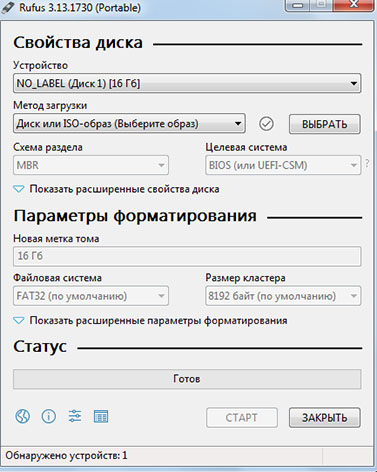
Task: Open the language selection globe icon
Action: [23, 416]
